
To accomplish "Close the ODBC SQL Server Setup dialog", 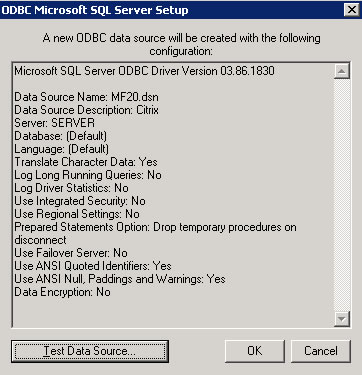I will [352, 10].
